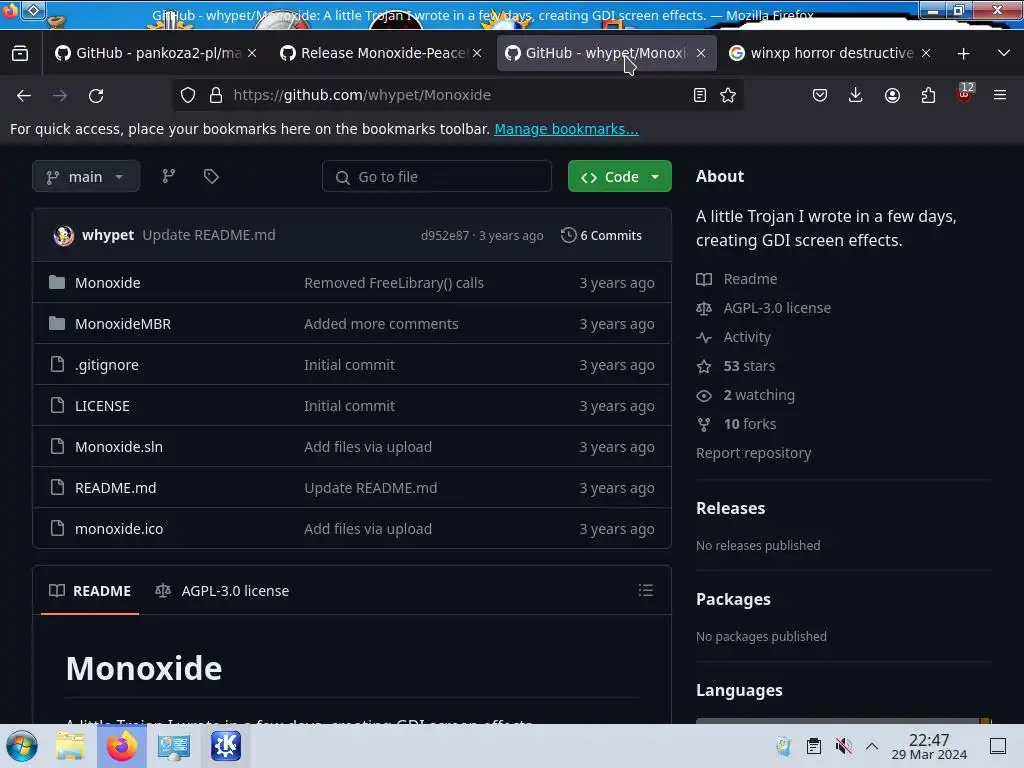This screenshot has height=768, width=1024.
Task: Click Report repository link
Action: [754, 453]
